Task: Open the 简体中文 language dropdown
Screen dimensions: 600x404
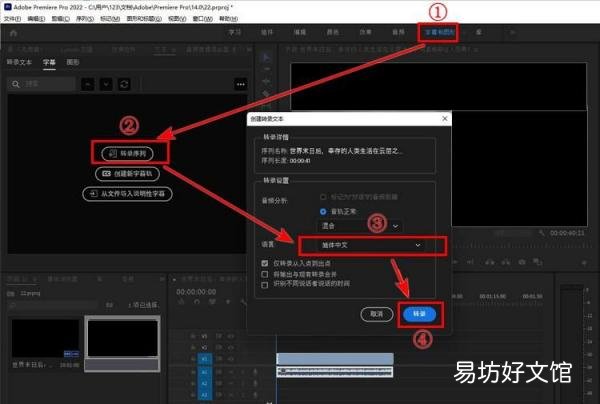Action: (x=371, y=245)
